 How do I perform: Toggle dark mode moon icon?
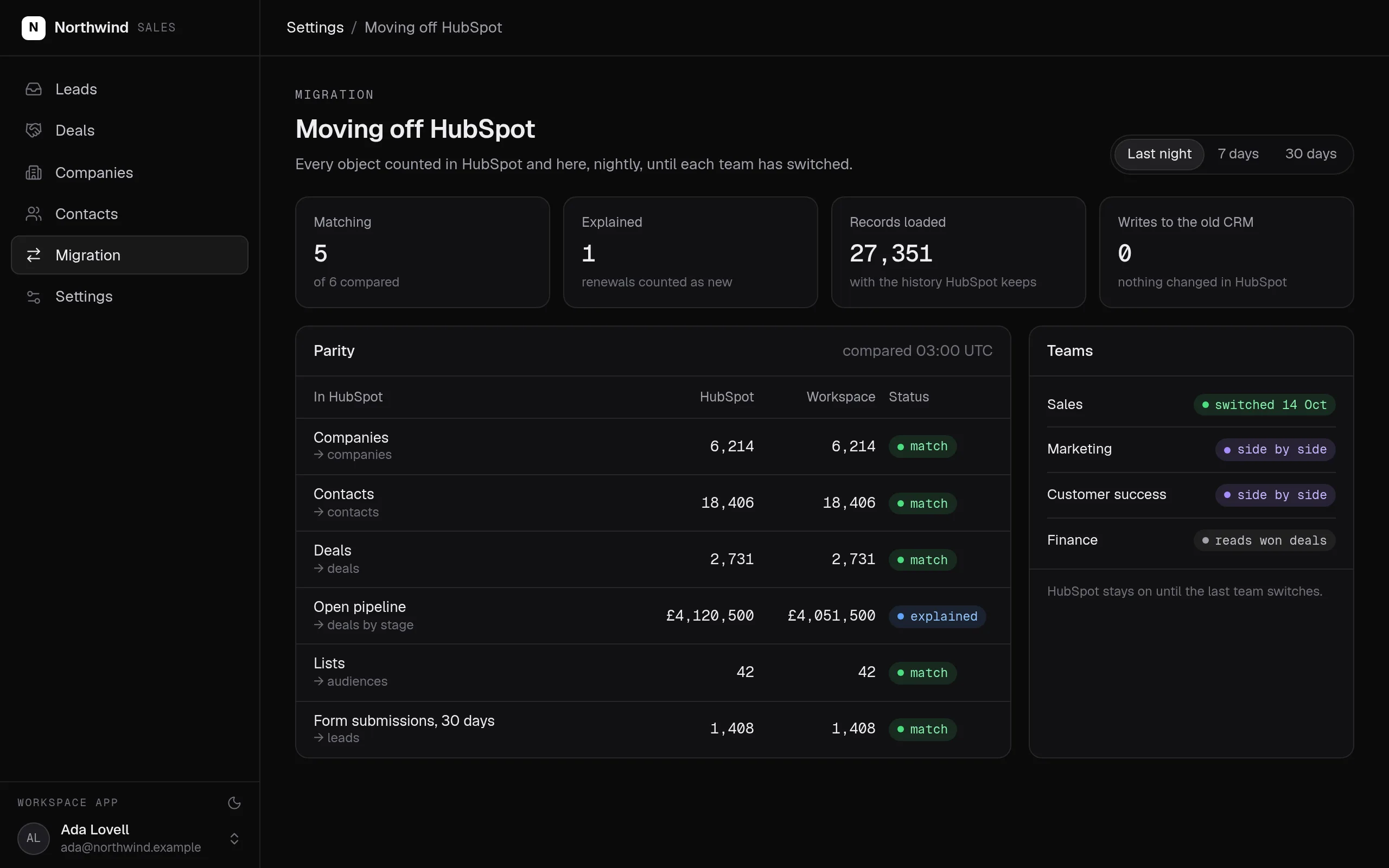click(234, 802)
